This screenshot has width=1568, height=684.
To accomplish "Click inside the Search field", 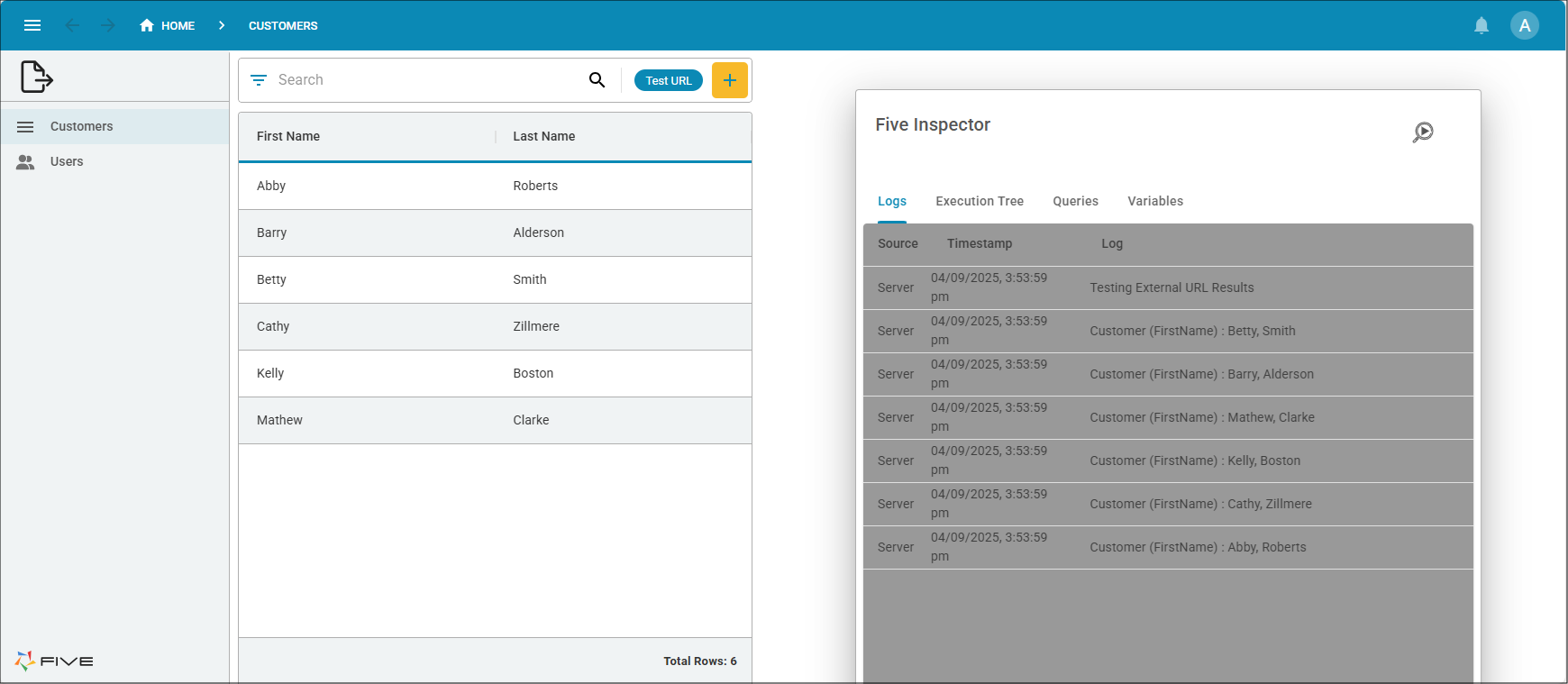I will tap(424, 80).
